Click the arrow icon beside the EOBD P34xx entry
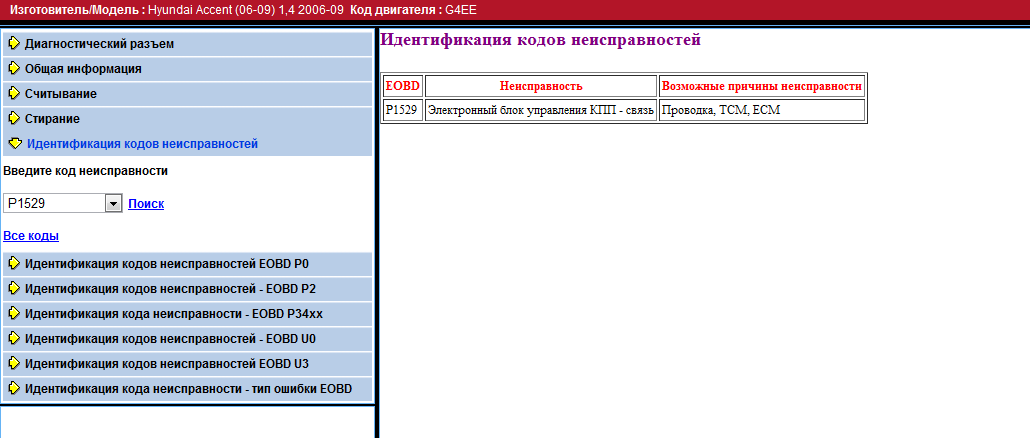Image resolution: width=1030 pixels, height=438 pixels. point(14,314)
